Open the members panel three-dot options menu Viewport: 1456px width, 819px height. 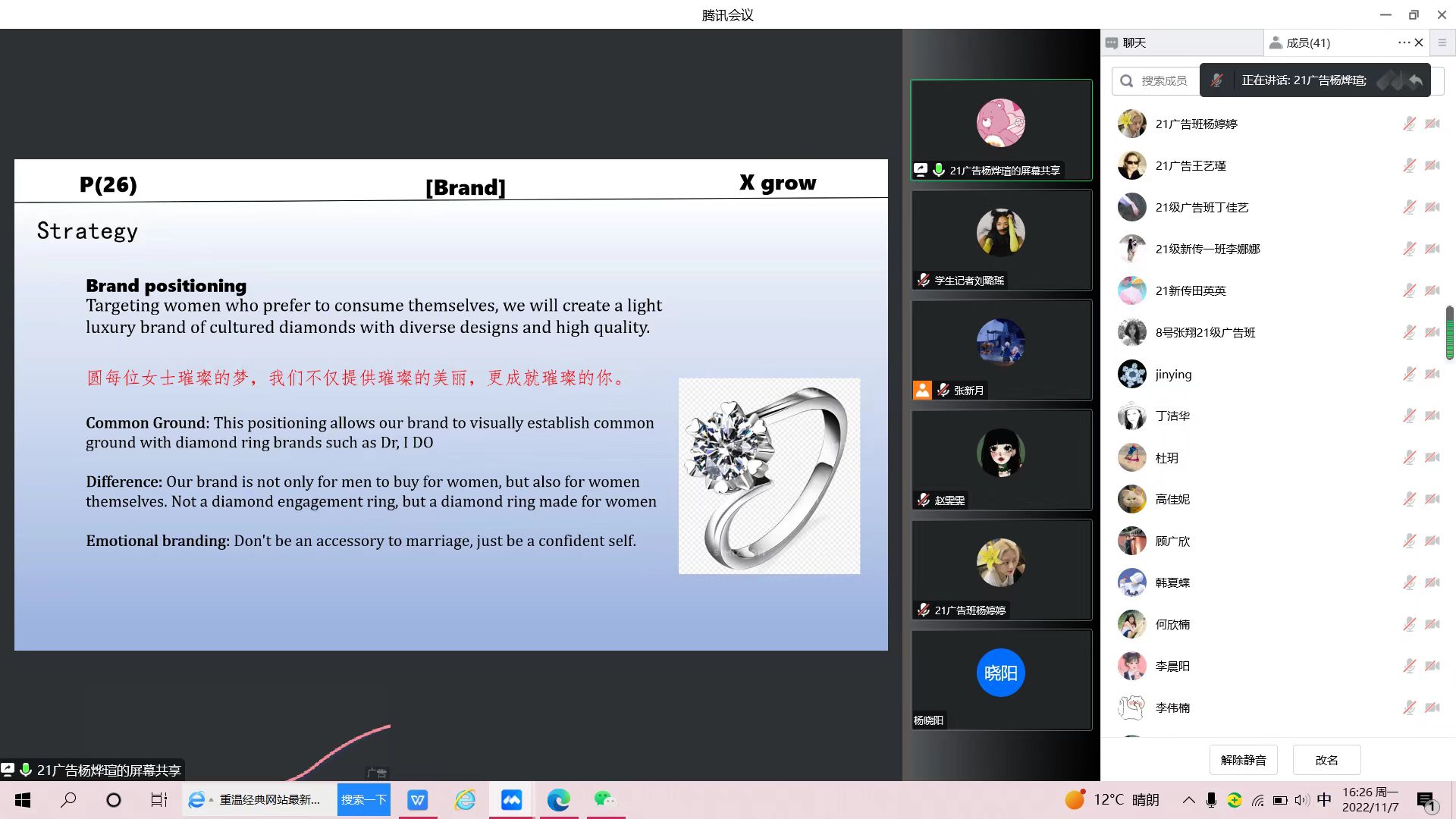tap(1404, 42)
